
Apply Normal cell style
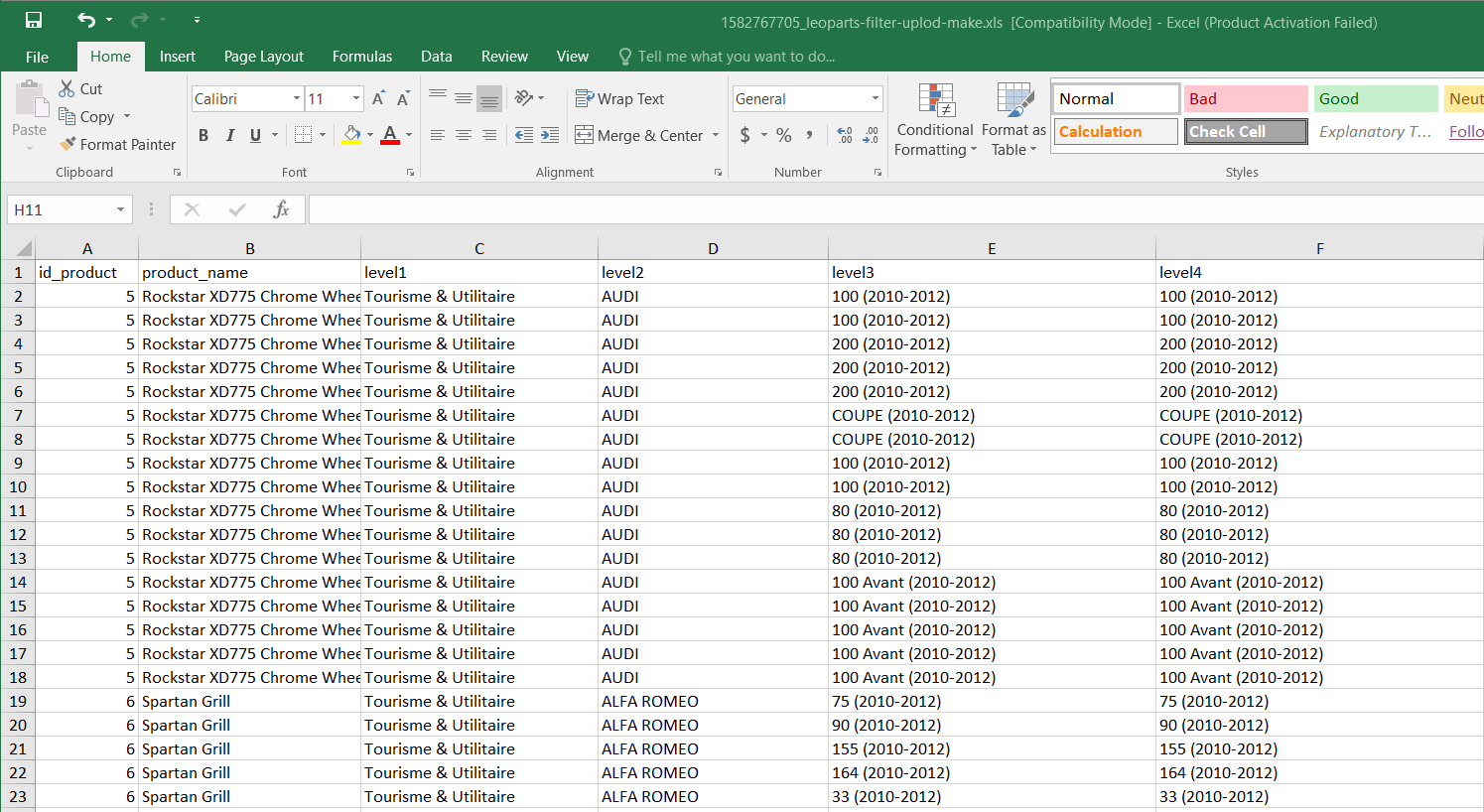click(1116, 98)
